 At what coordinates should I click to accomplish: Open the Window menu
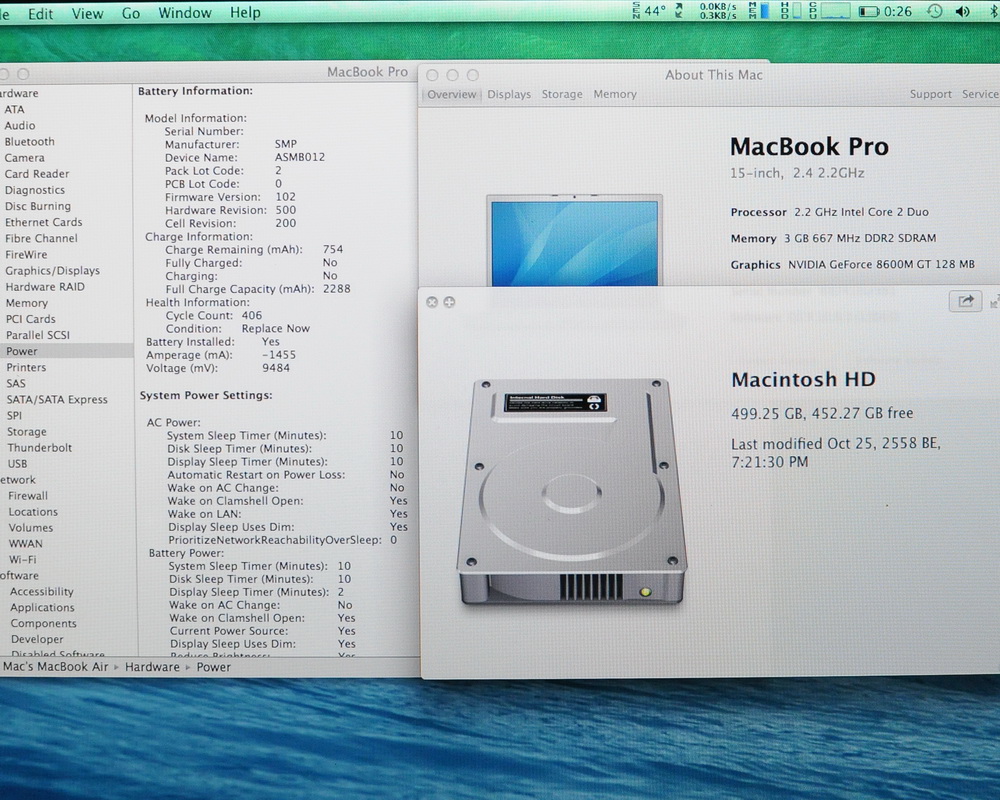pyautogui.click(x=185, y=13)
